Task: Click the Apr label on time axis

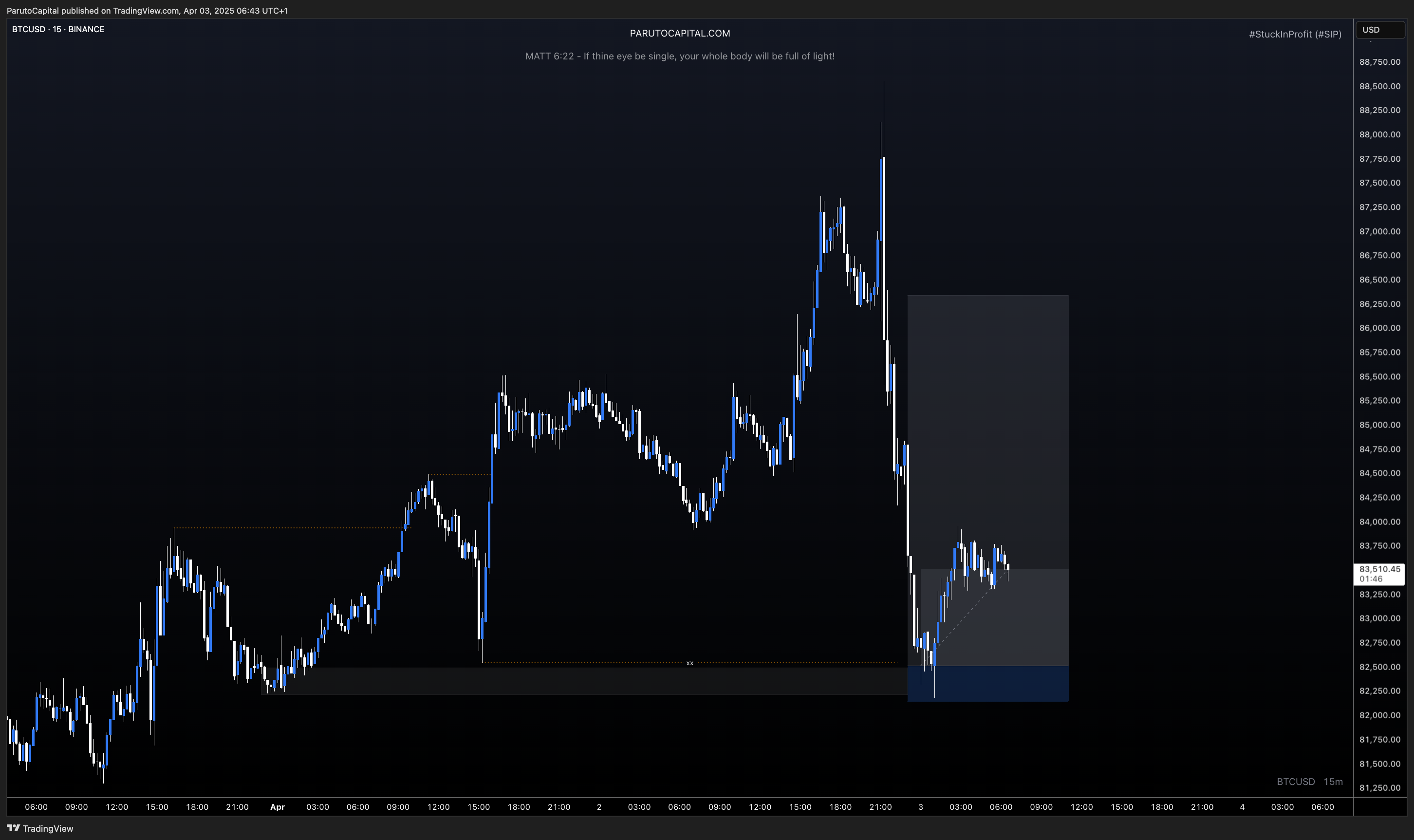Action: [277, 806]
